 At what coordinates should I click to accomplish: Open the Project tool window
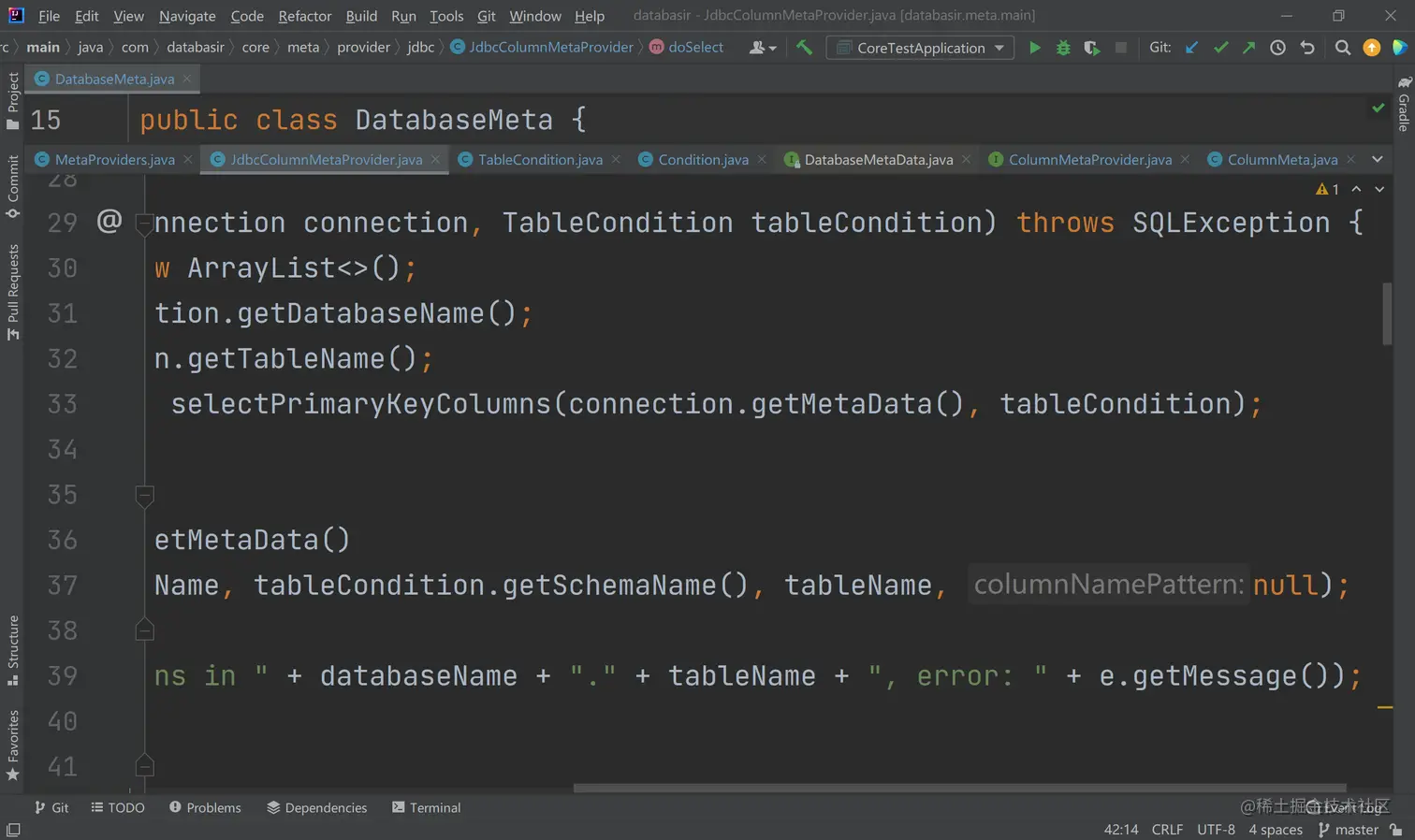[13, 100]
